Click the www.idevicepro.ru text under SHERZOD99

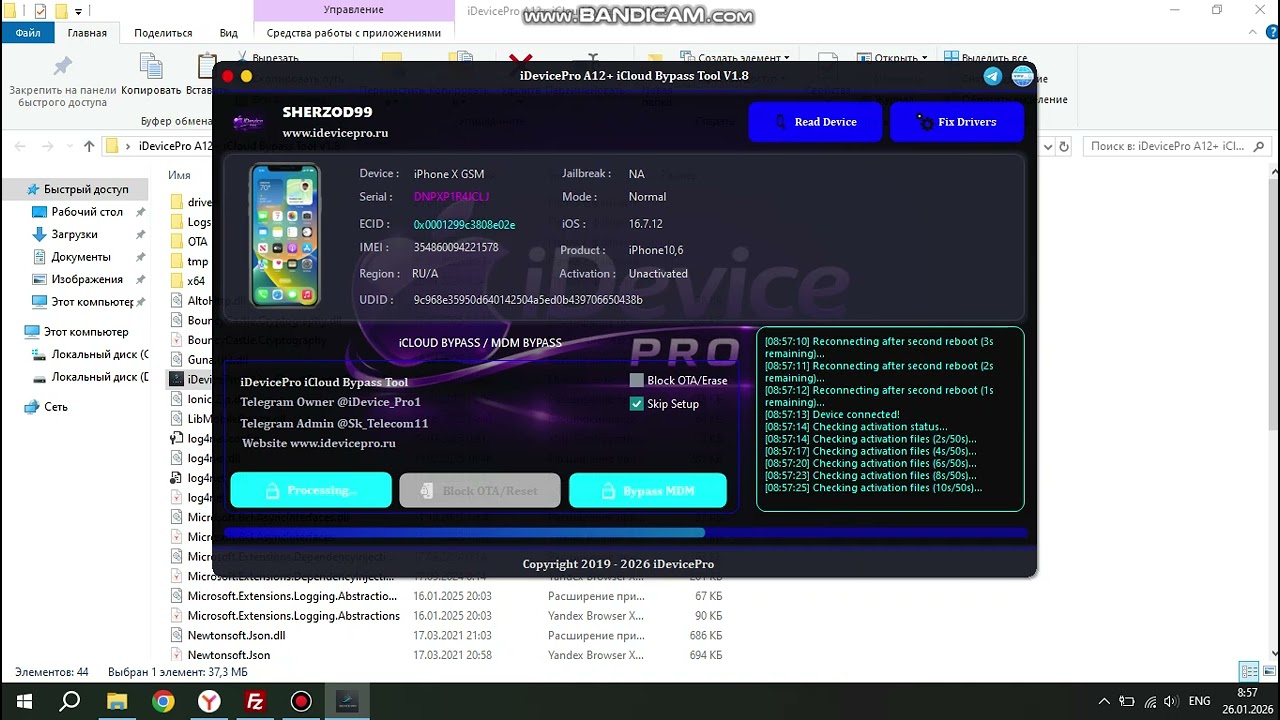point(335,133)
